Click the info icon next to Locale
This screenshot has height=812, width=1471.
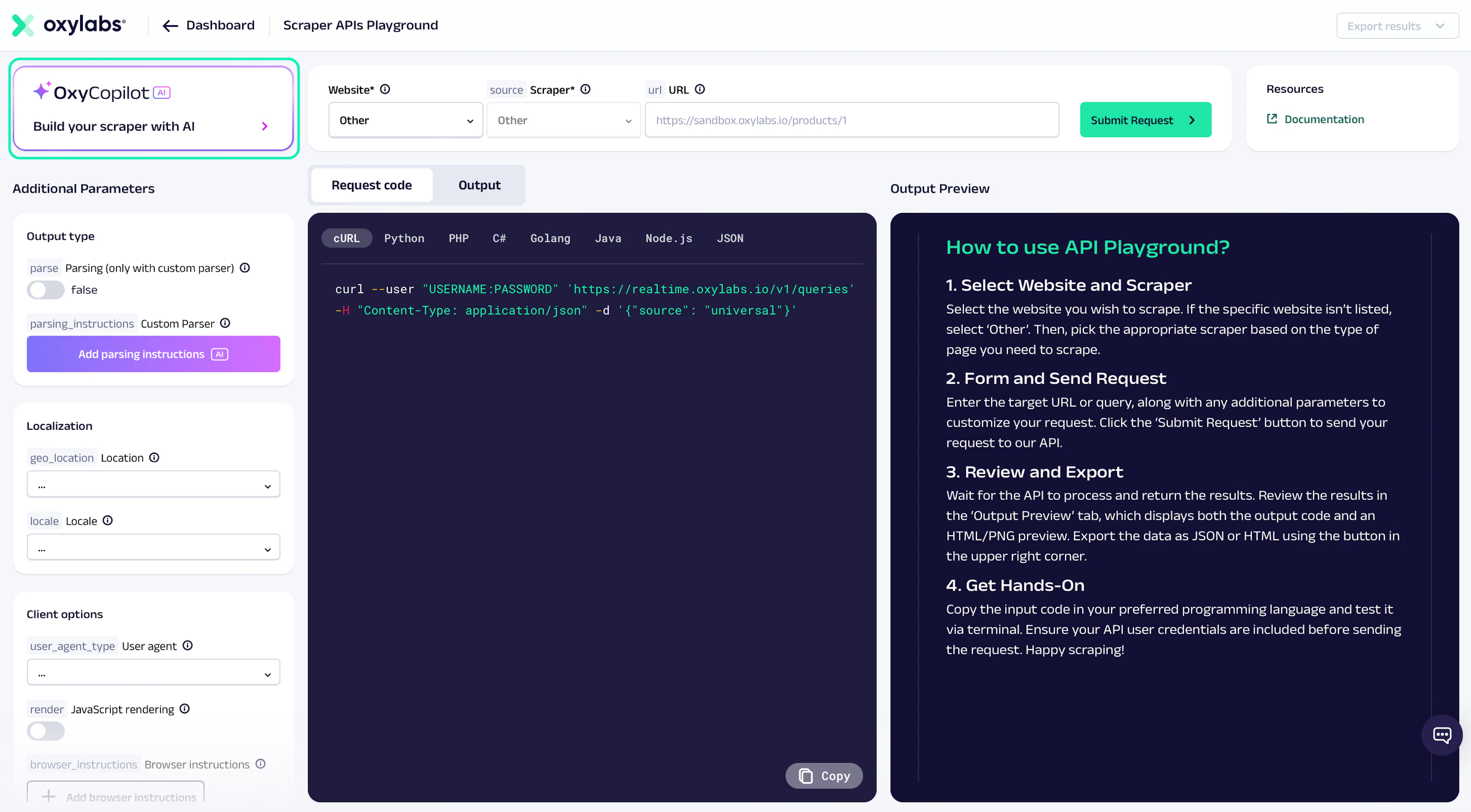pos(107,520)
